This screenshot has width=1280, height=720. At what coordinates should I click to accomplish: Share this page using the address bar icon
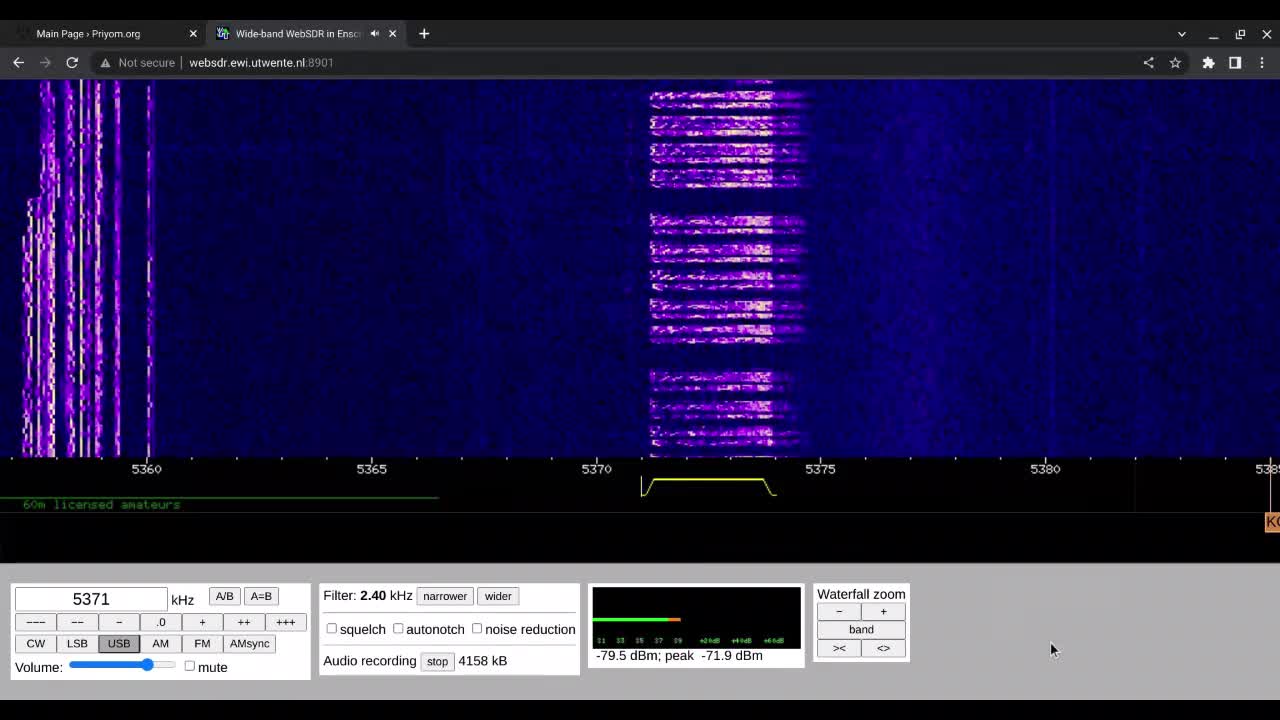[1148, 62]
